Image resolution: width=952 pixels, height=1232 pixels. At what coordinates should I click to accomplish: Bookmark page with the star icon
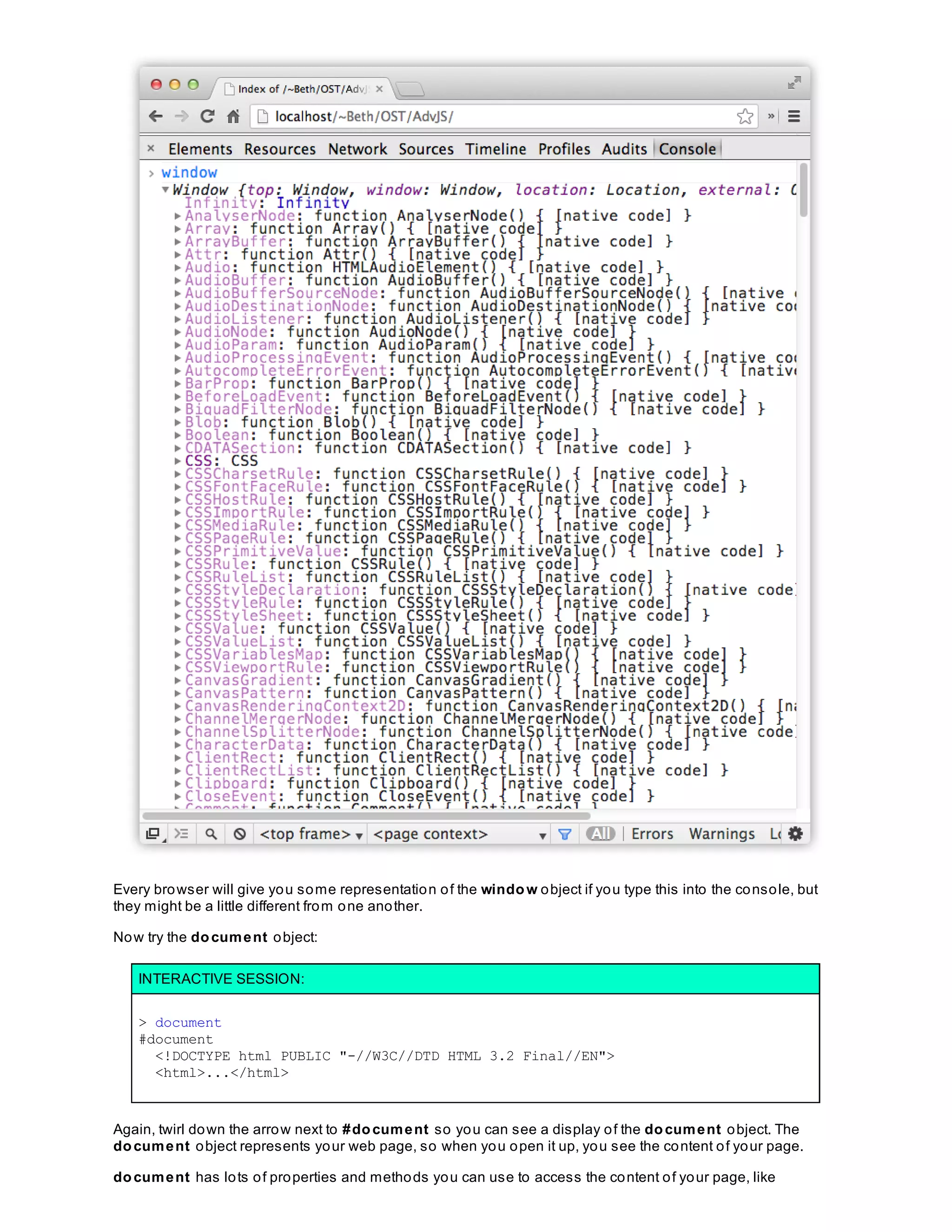(745, 116)
